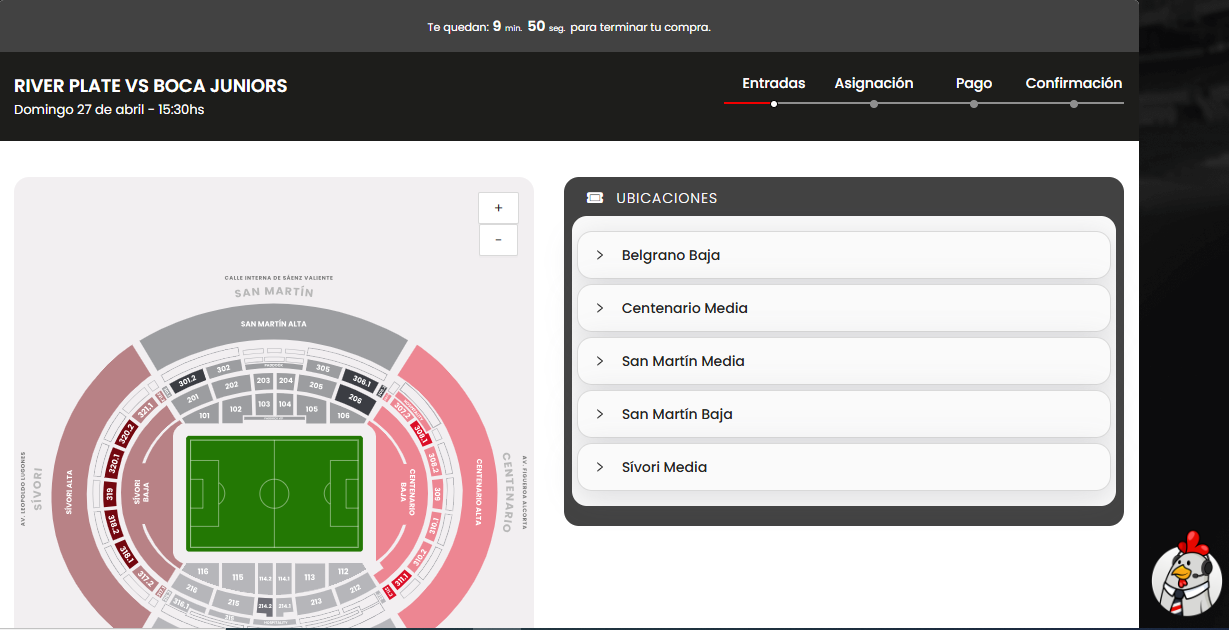
Task: Click the San Martín Alta stand
Action: click(x=273, y=326)
